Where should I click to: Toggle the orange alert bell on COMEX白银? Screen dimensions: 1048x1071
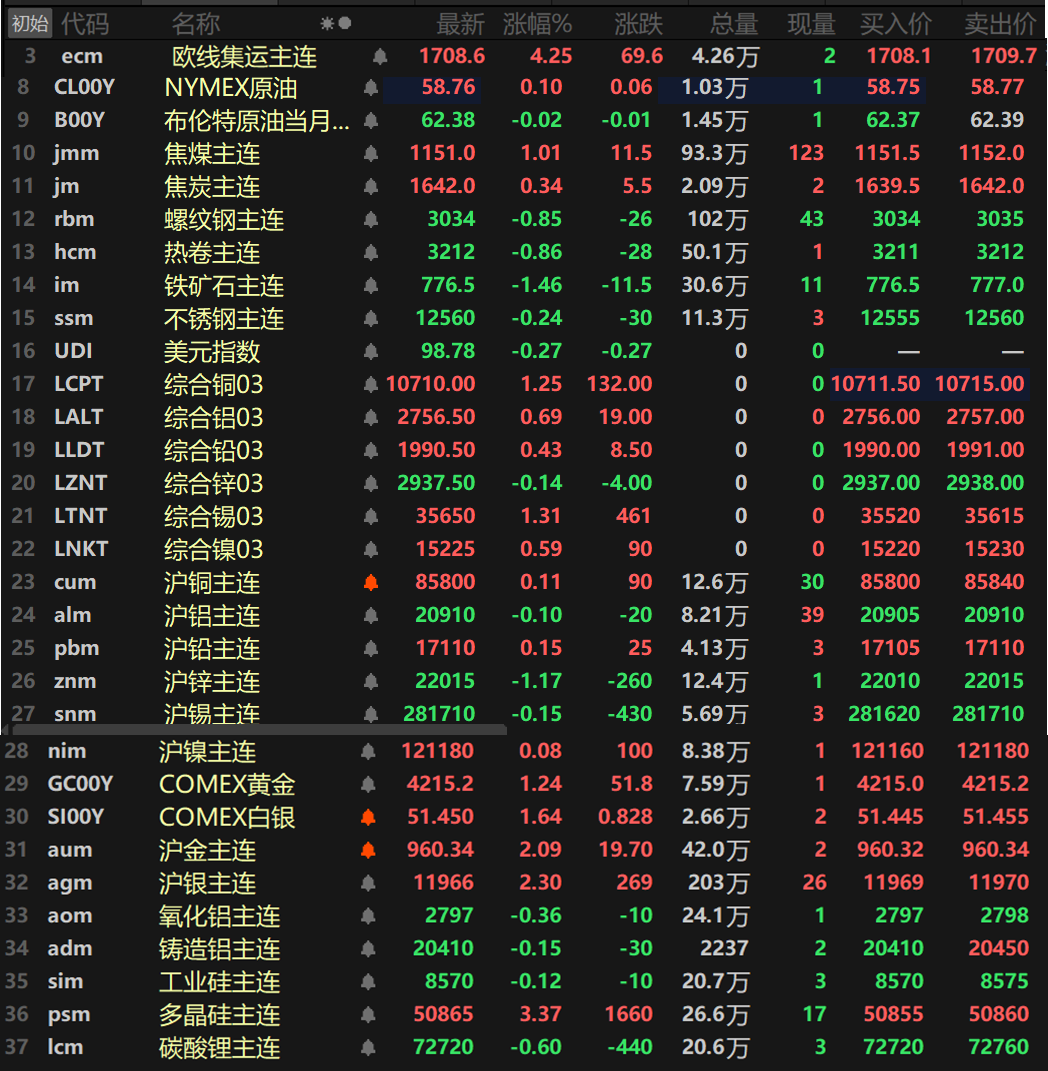[x=368, y=818]
